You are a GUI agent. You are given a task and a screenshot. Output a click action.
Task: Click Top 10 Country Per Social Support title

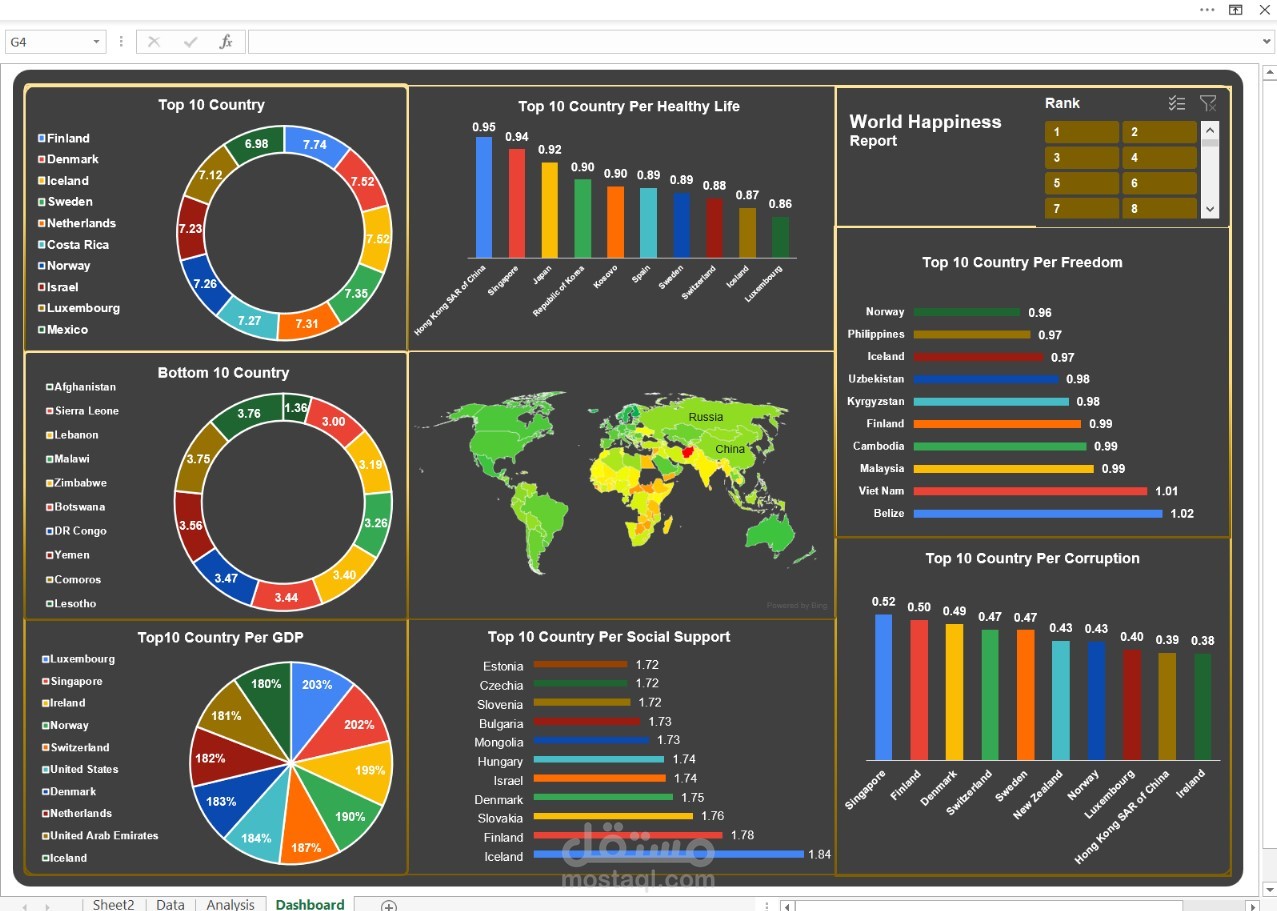[609, 636]
